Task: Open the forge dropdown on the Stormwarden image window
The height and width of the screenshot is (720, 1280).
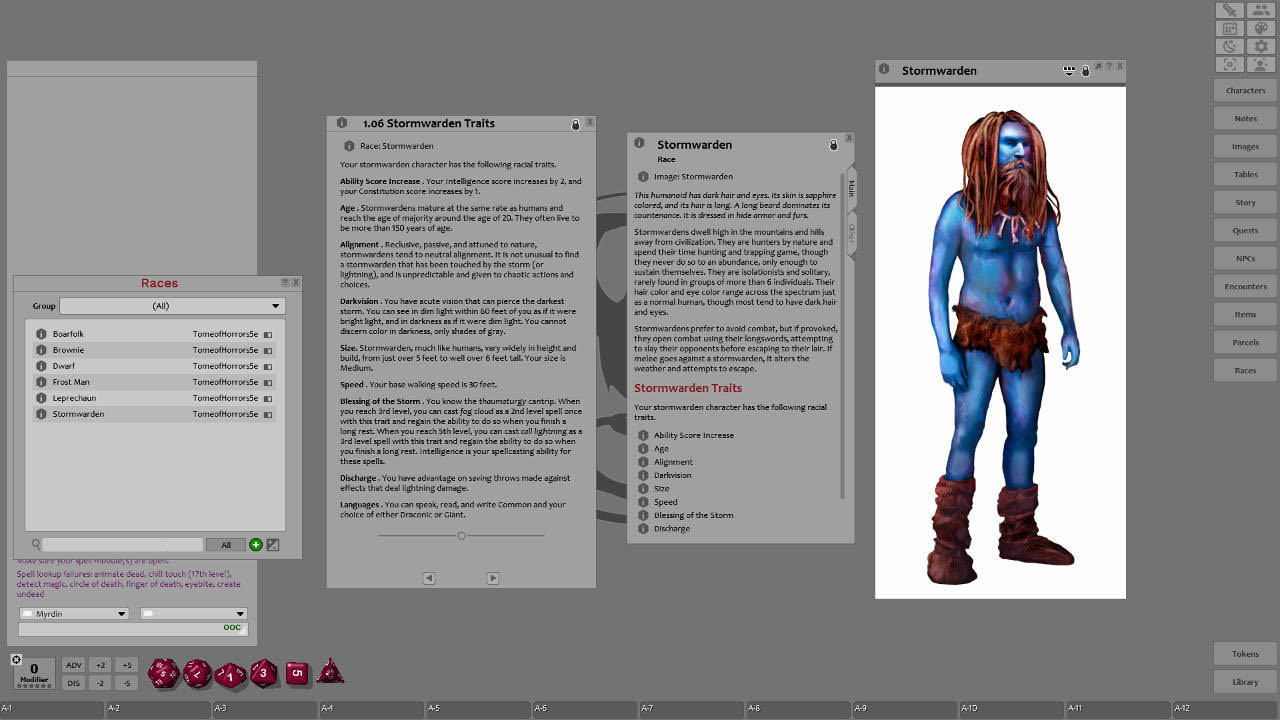Action: click(x=1069, y=70)
